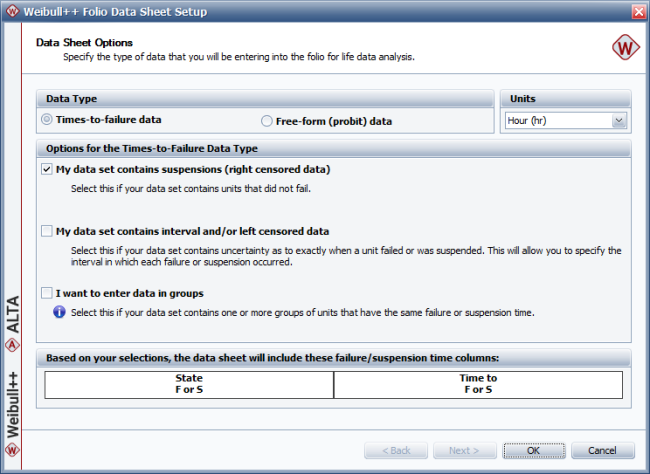The image size is (650, 474).
Task: Click the Weibull++ title bar icon
Action: click(x=11, y=10)
